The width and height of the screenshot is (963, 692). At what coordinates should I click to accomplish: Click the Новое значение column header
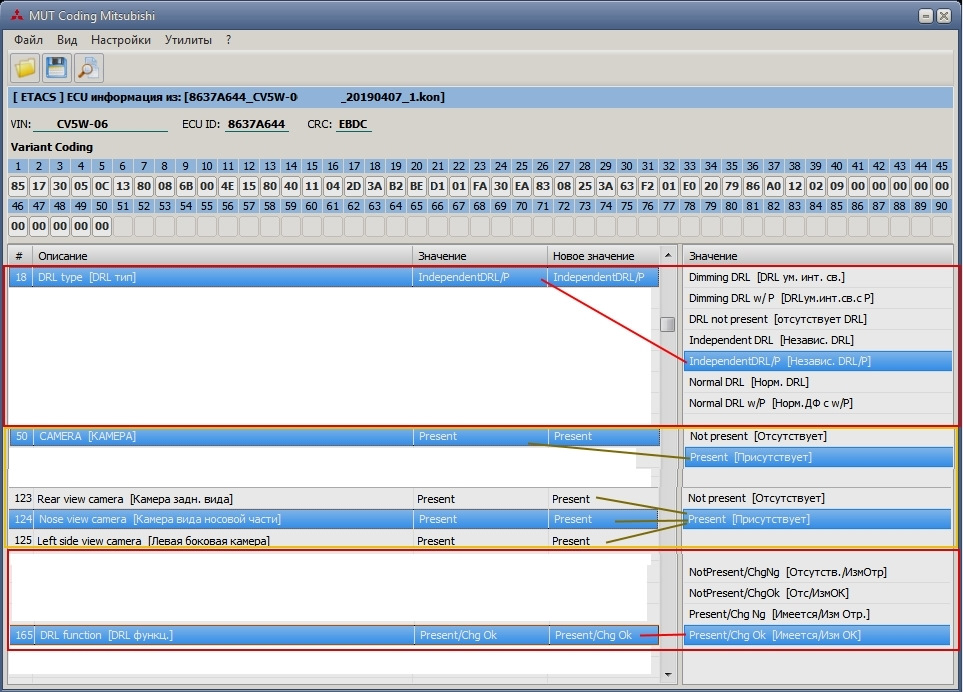click(x=604, y=256)
